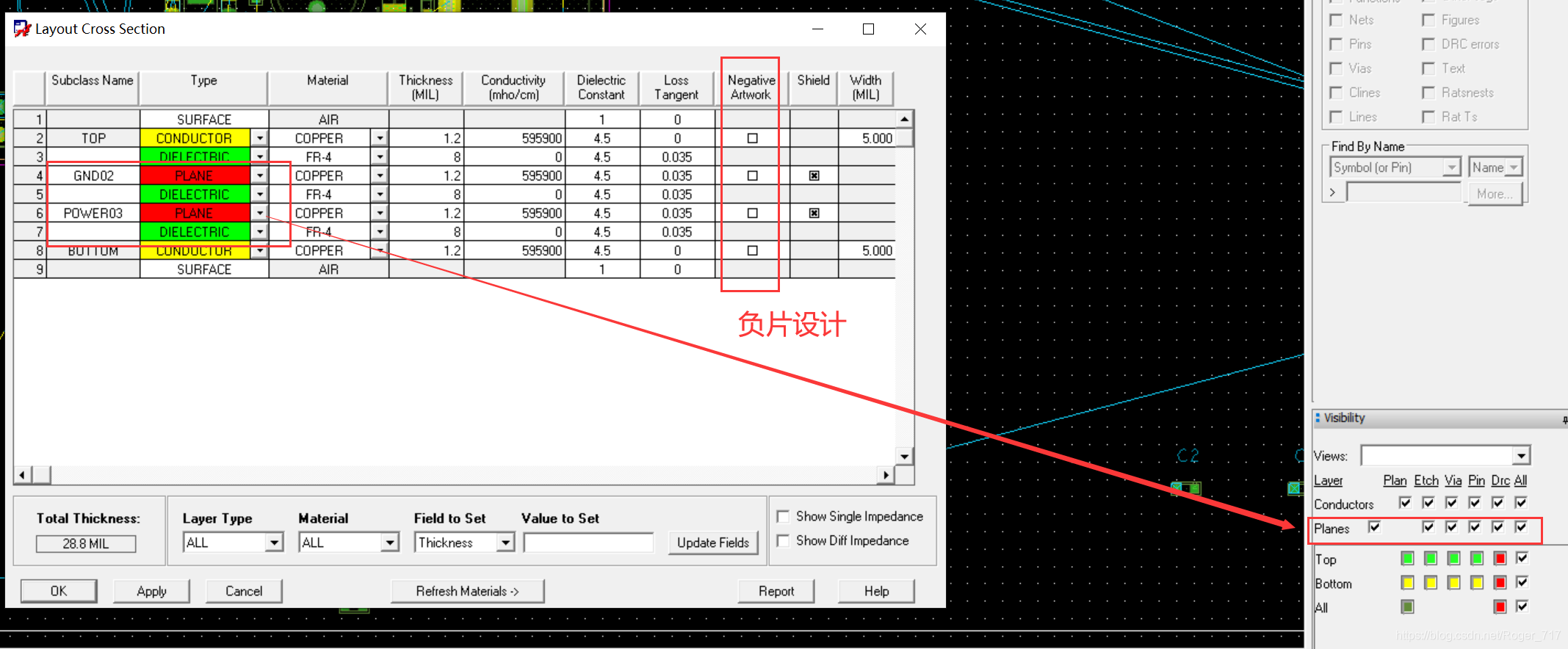The width and height of the screenshot is (1568, 649).
Task: Click the layer table scroll-up arrow
Action: tap(904, 119)
